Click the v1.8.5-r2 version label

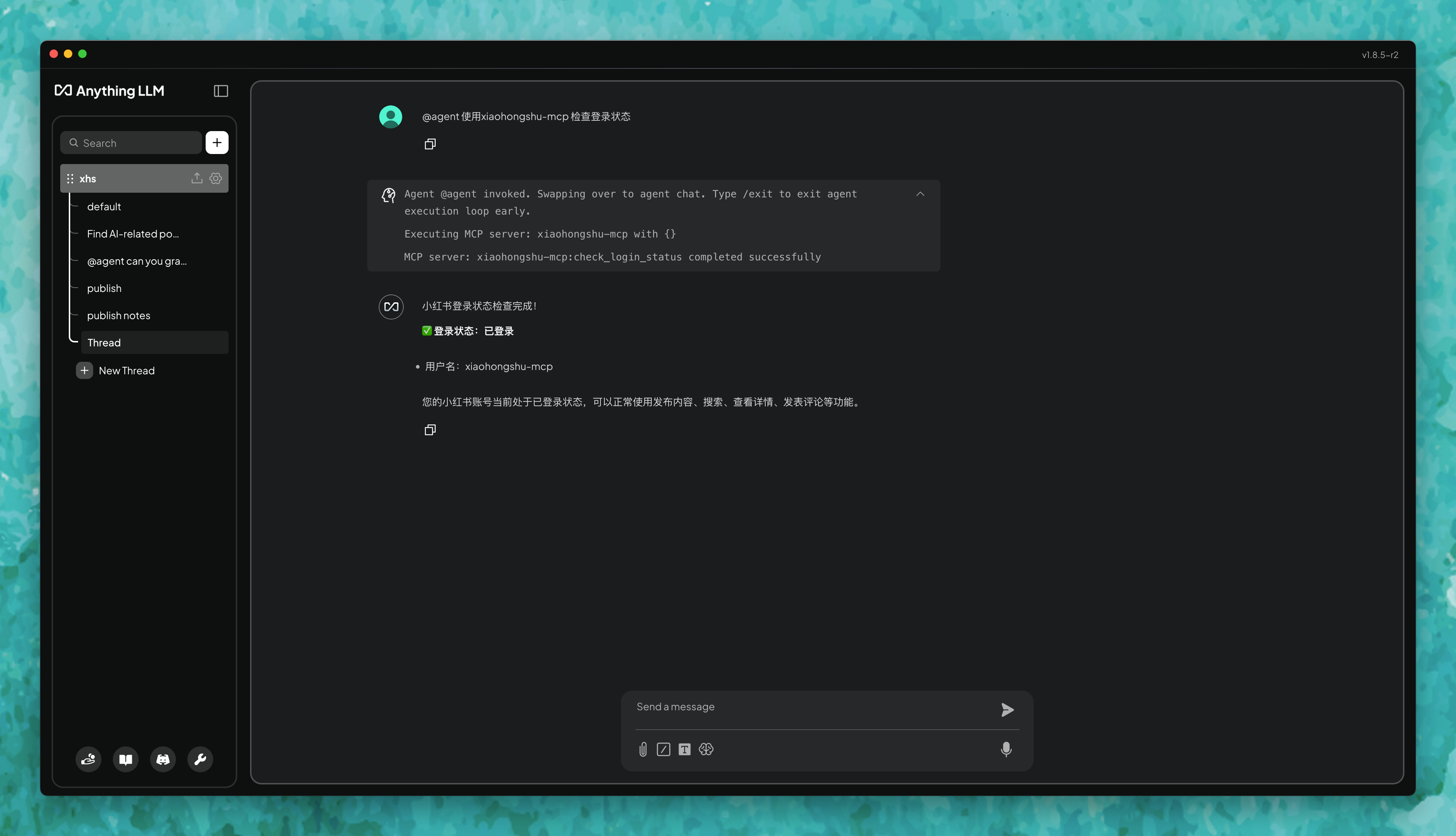point(1380,55)
